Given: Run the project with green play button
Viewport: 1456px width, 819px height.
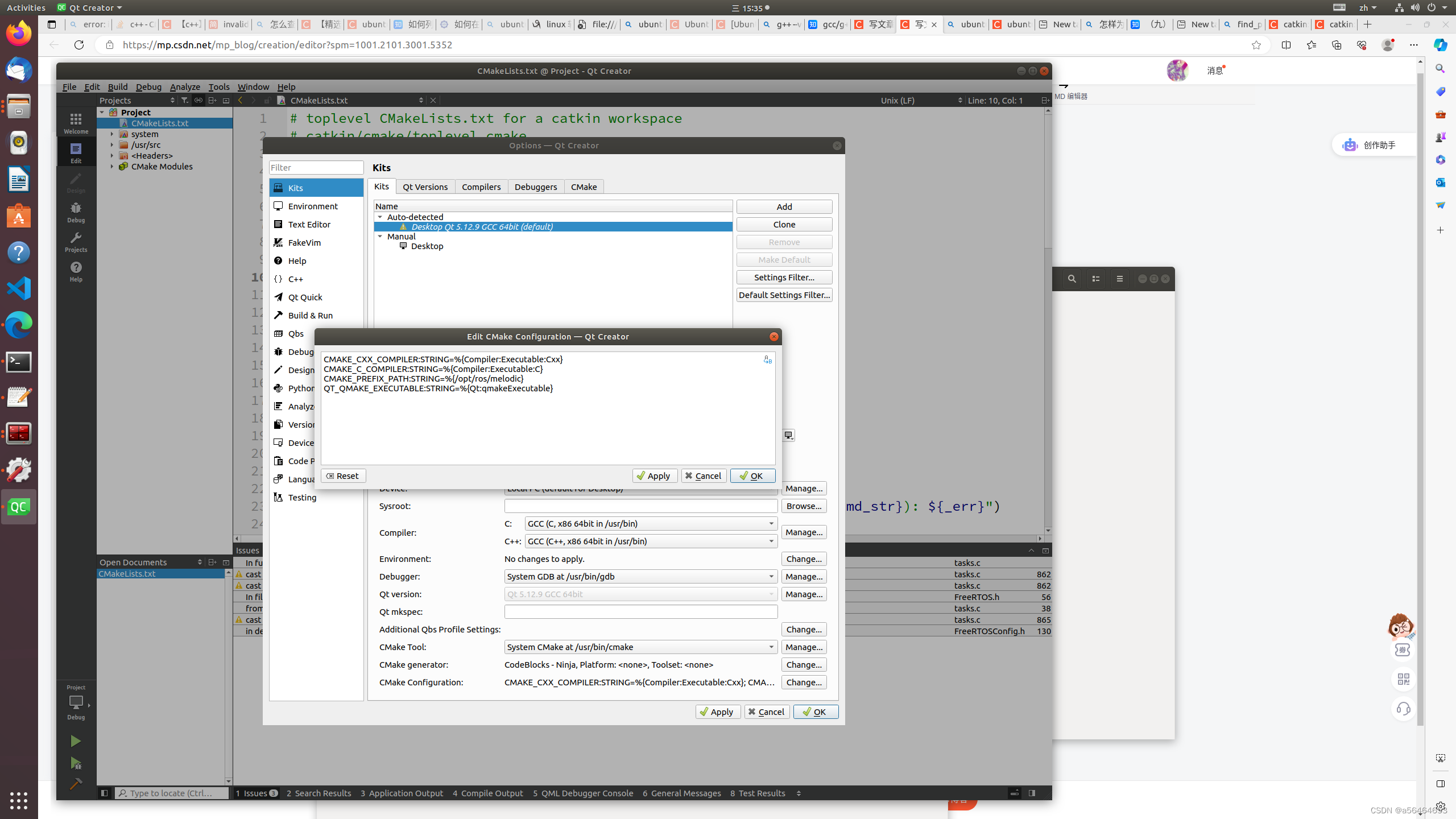Looking at the screenshot, I should (x=76, y=741).
